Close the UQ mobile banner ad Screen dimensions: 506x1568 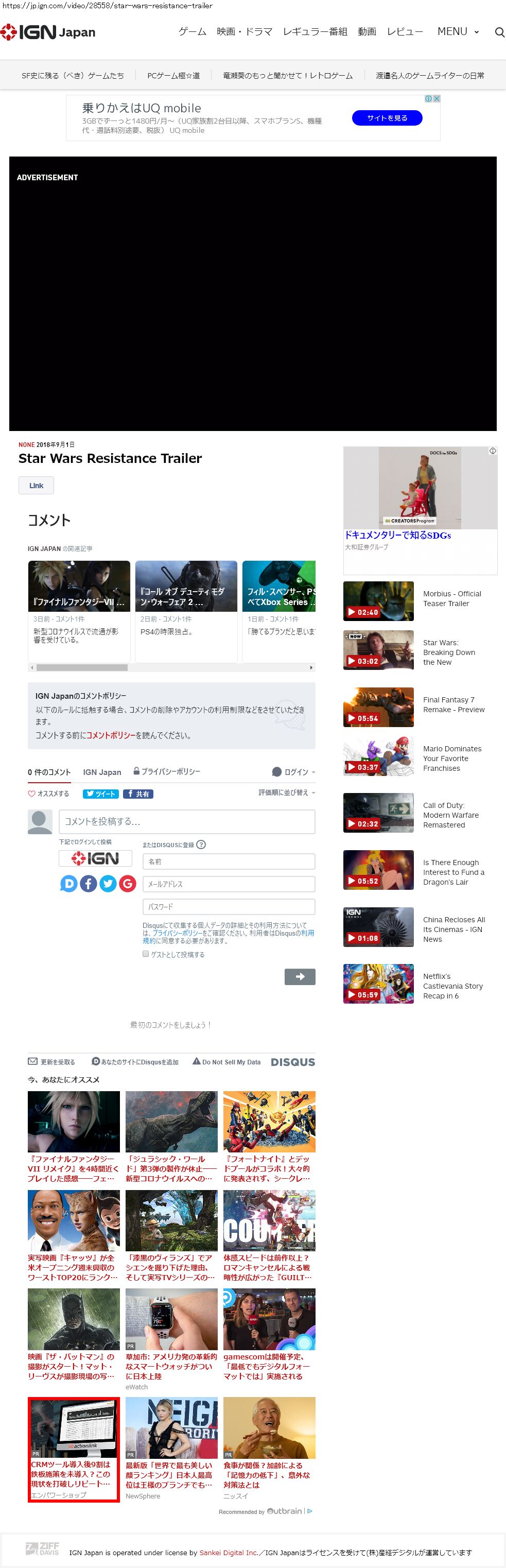click(x=436, y=98)
